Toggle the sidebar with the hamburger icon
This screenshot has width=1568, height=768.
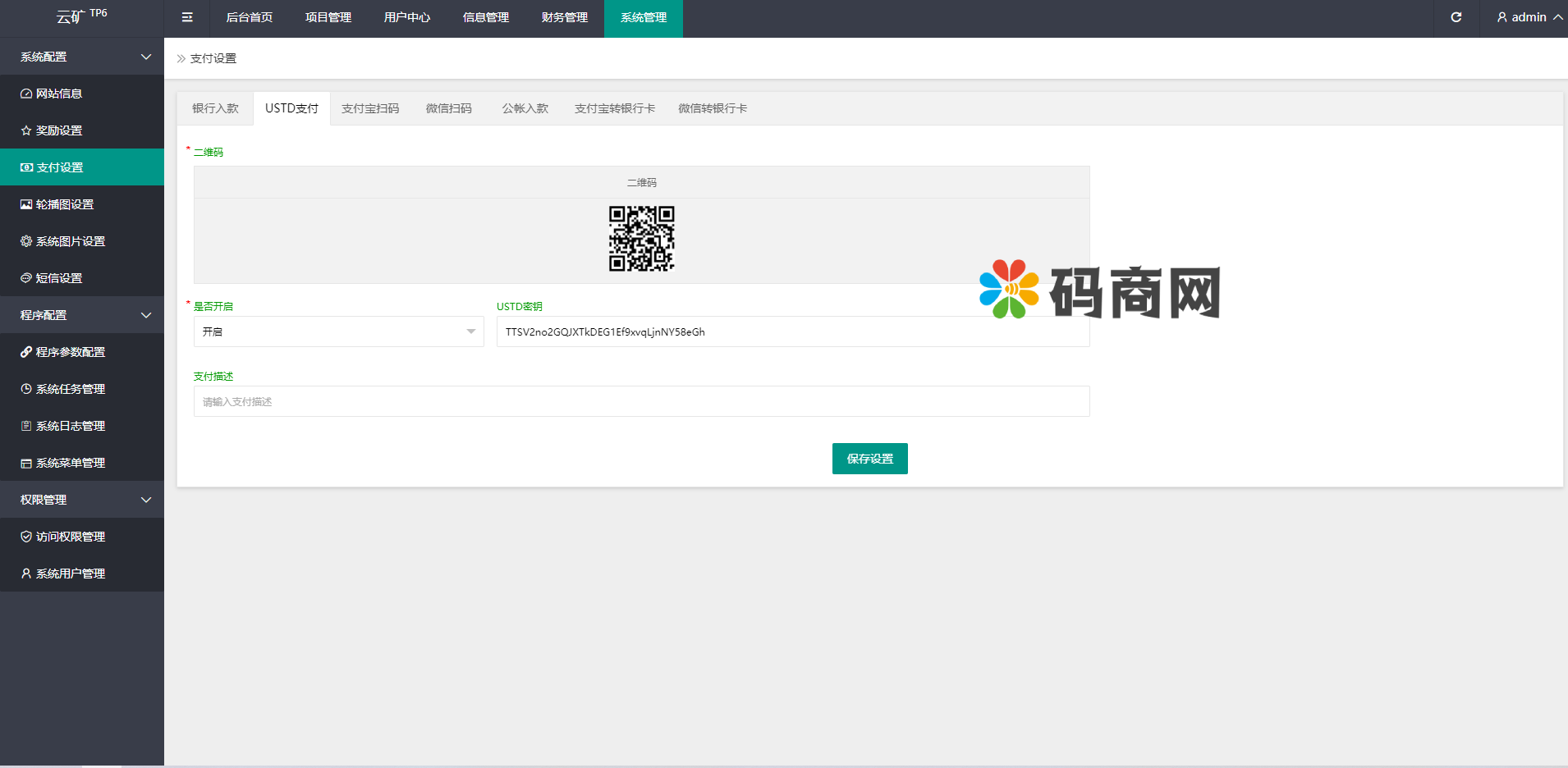coord(187,17)
